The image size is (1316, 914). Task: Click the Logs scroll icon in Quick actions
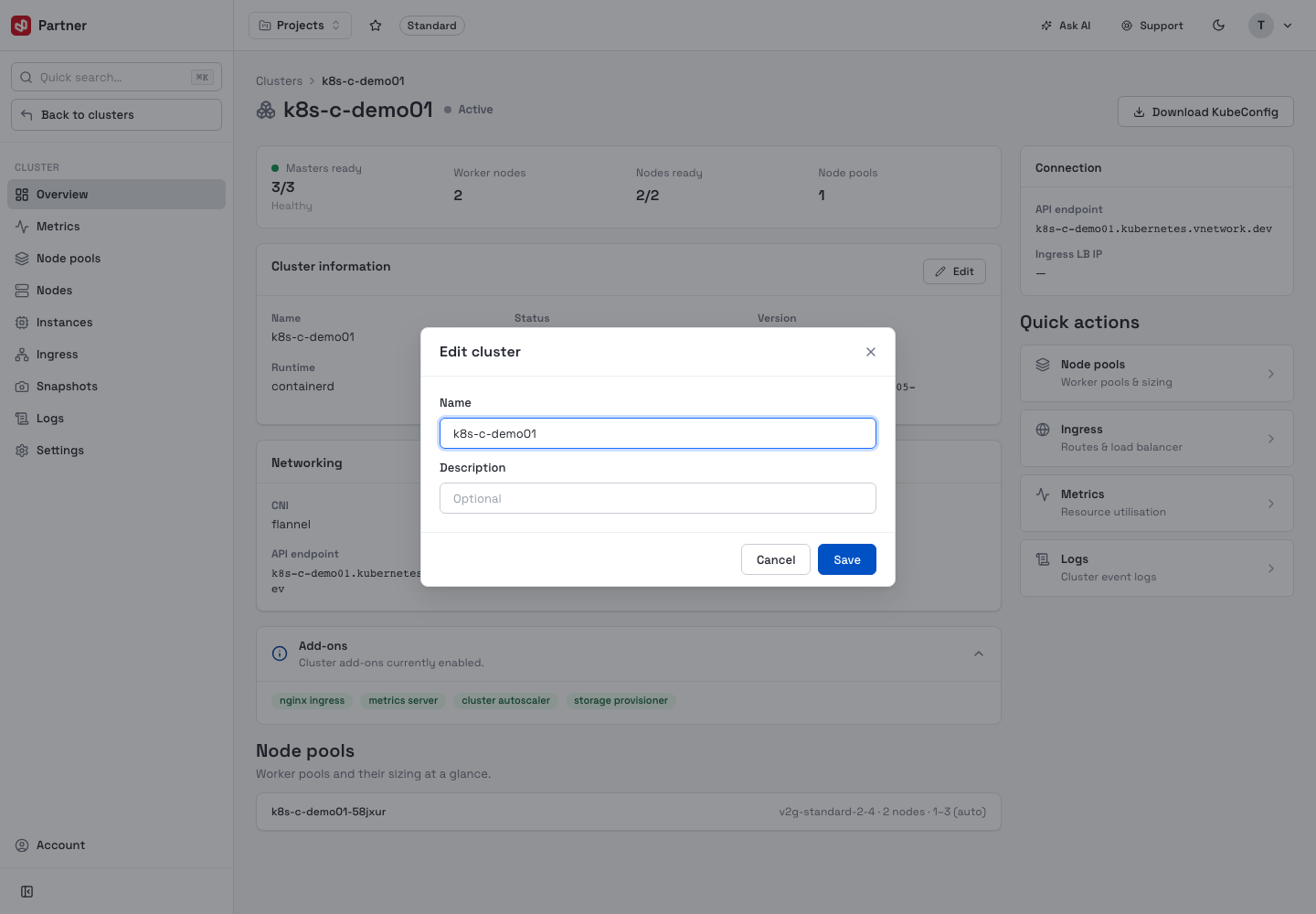pos(1043,559)
